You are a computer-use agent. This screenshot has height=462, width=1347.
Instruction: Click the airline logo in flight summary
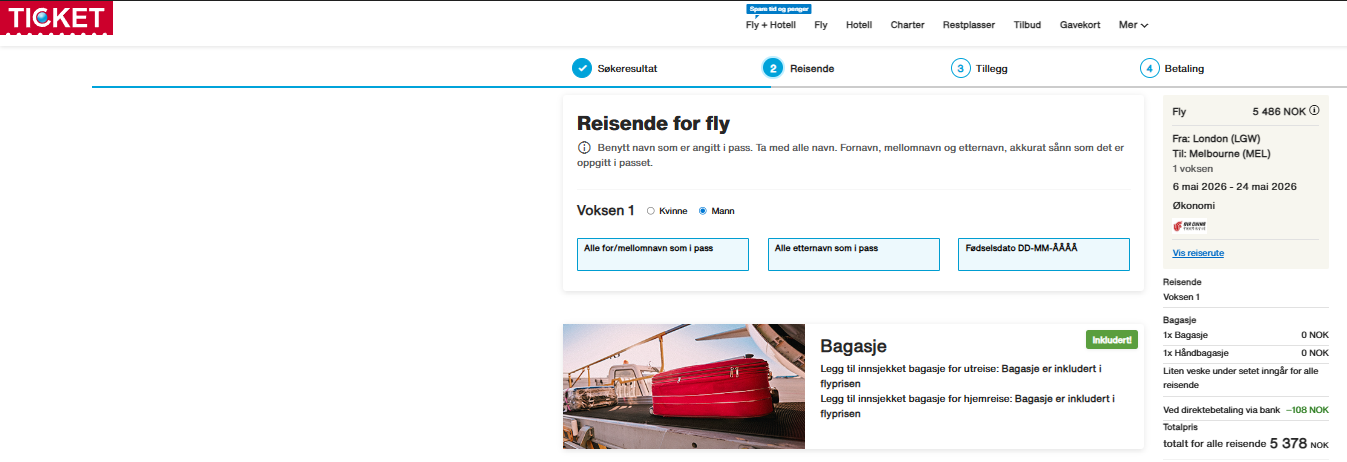click(1189, 227)
